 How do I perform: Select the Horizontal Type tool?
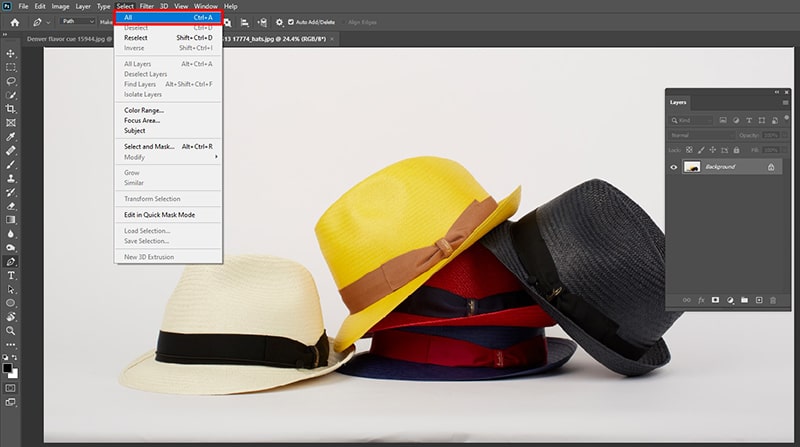10,276
